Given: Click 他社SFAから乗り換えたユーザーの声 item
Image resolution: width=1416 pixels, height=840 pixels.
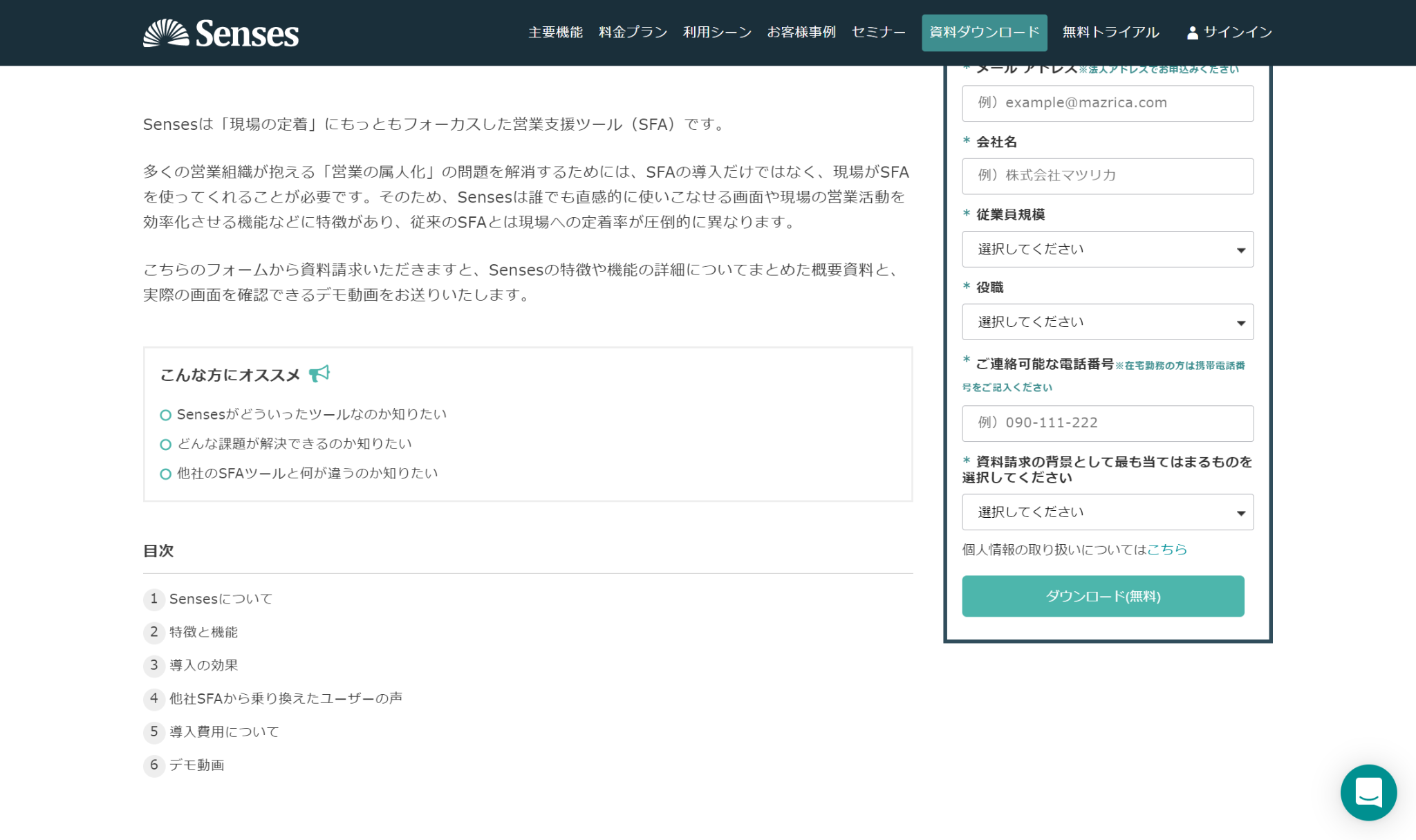Looking at the screenshot, I should pos(286,698).
